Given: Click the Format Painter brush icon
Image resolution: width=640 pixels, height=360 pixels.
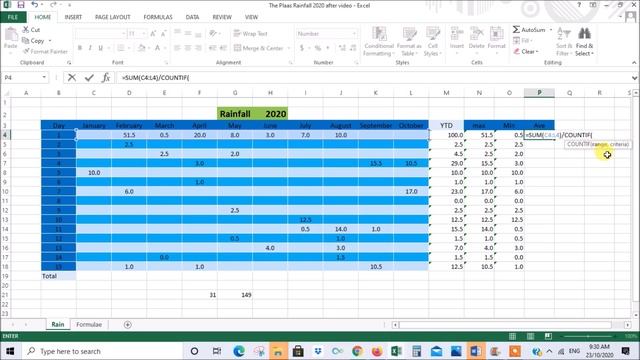Looking at the screenshot, I should coord(26,51).
